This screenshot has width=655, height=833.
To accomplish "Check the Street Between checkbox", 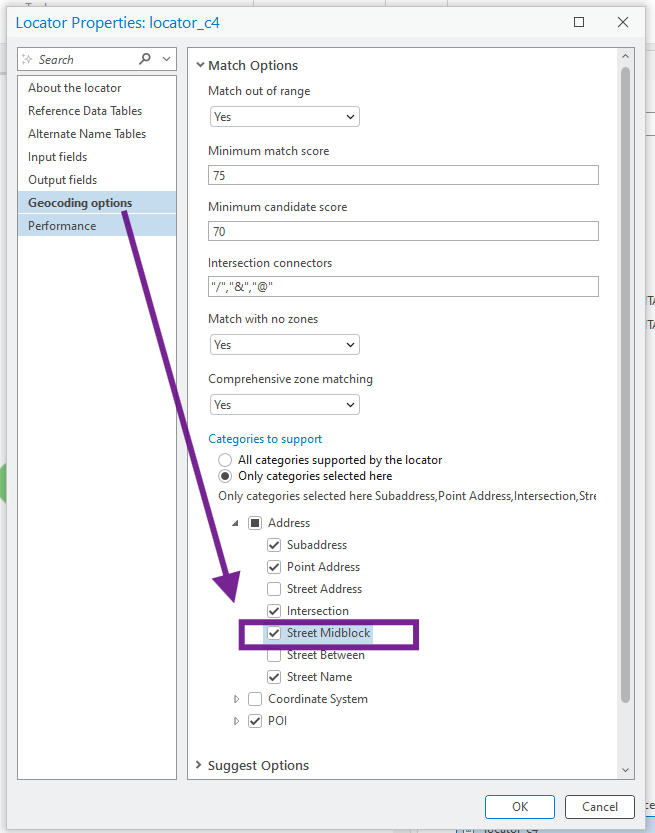I will click(x=274, y=655).
